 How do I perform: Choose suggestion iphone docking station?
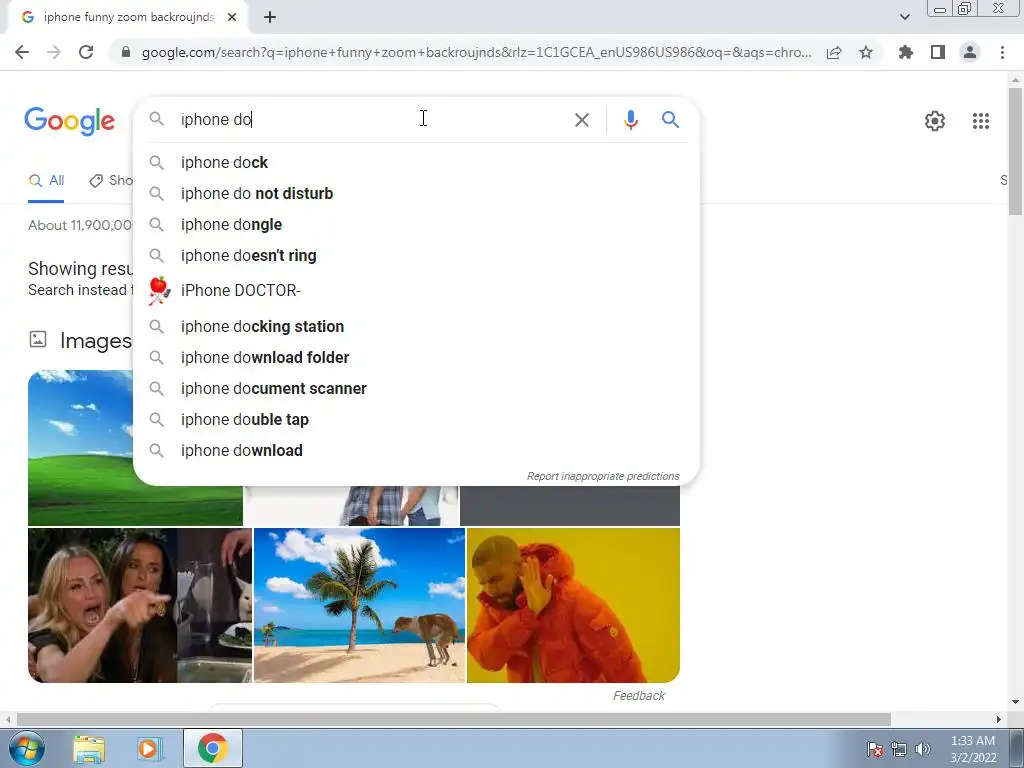coord(416,327)
